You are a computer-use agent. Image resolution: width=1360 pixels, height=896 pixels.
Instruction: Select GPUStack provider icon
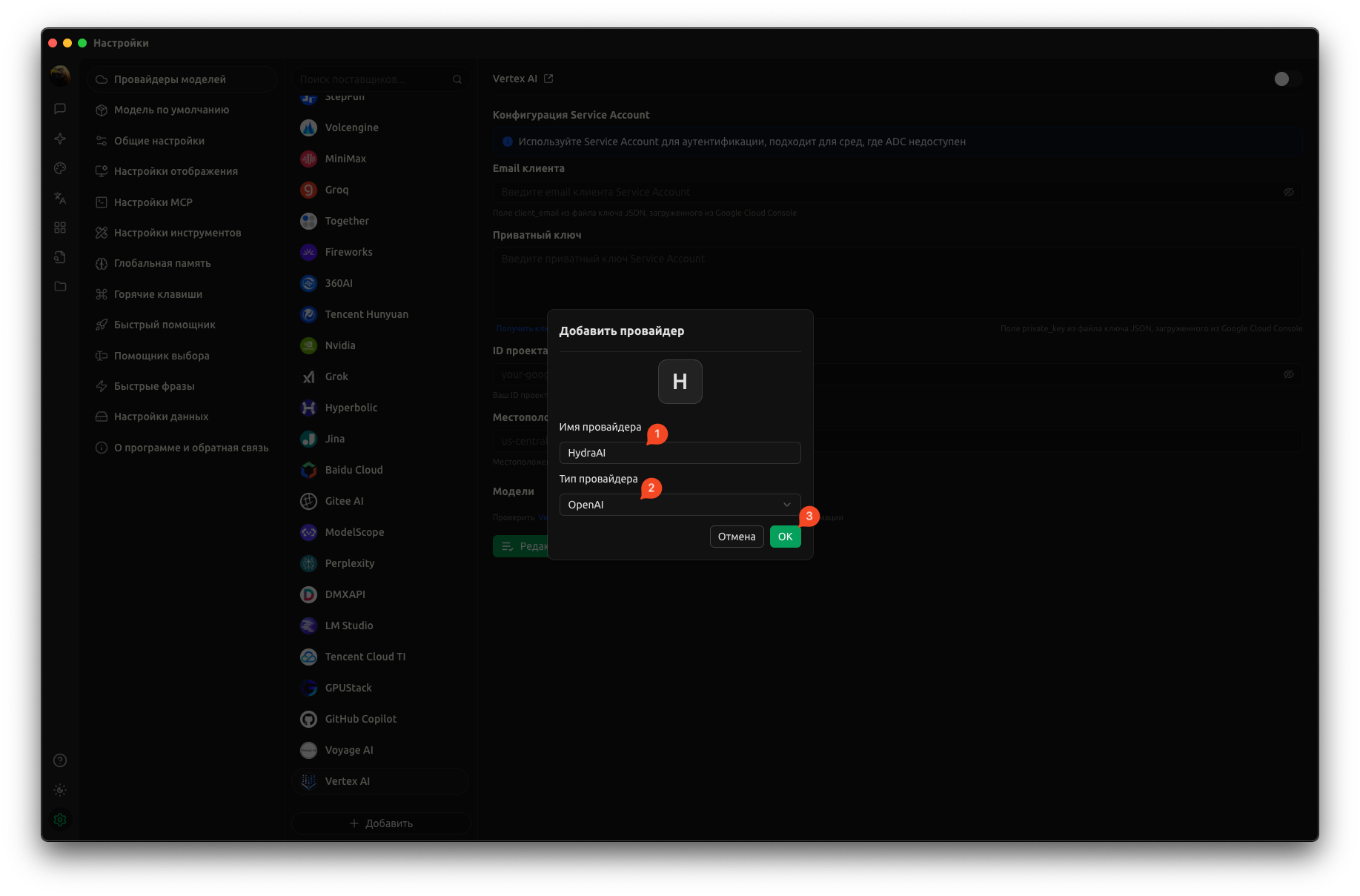(309, 688)
